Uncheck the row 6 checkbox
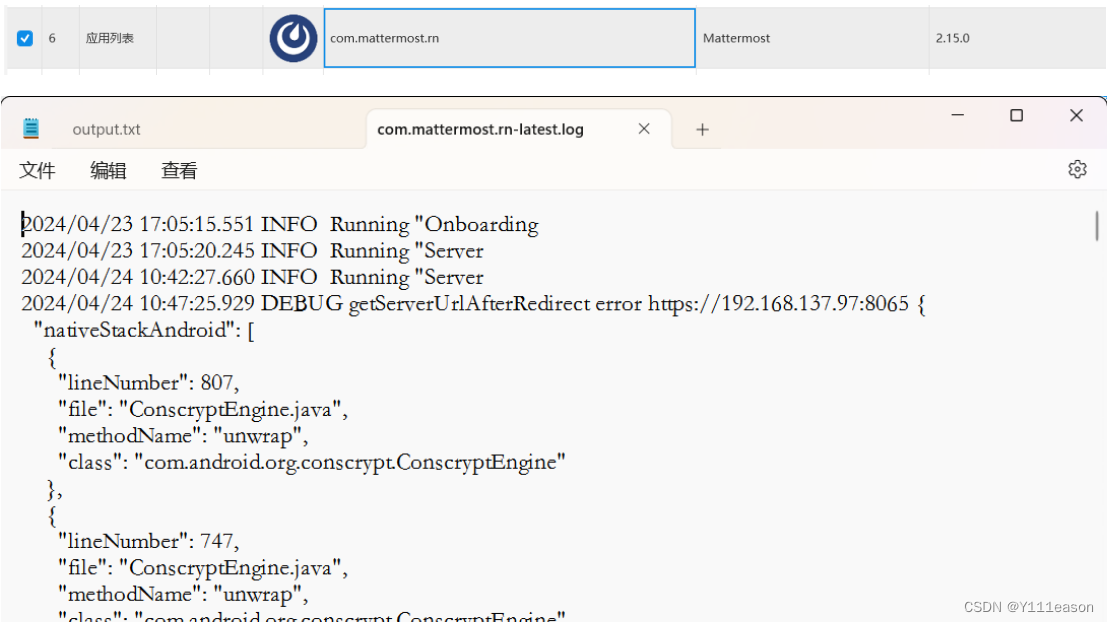Screen dimensions: 1109x622 pyautogui.click(x=25, y=38)
